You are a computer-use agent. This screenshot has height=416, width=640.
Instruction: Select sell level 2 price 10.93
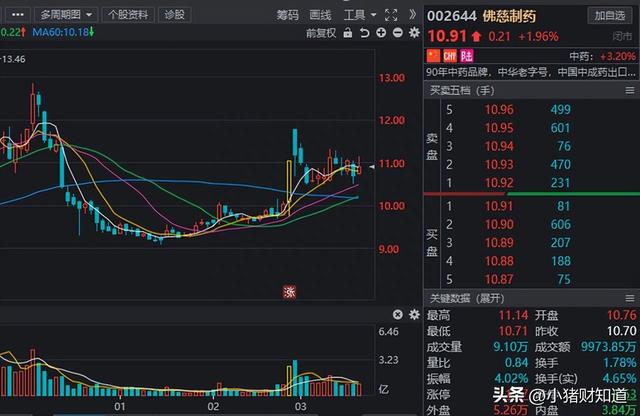coord(499,165)
